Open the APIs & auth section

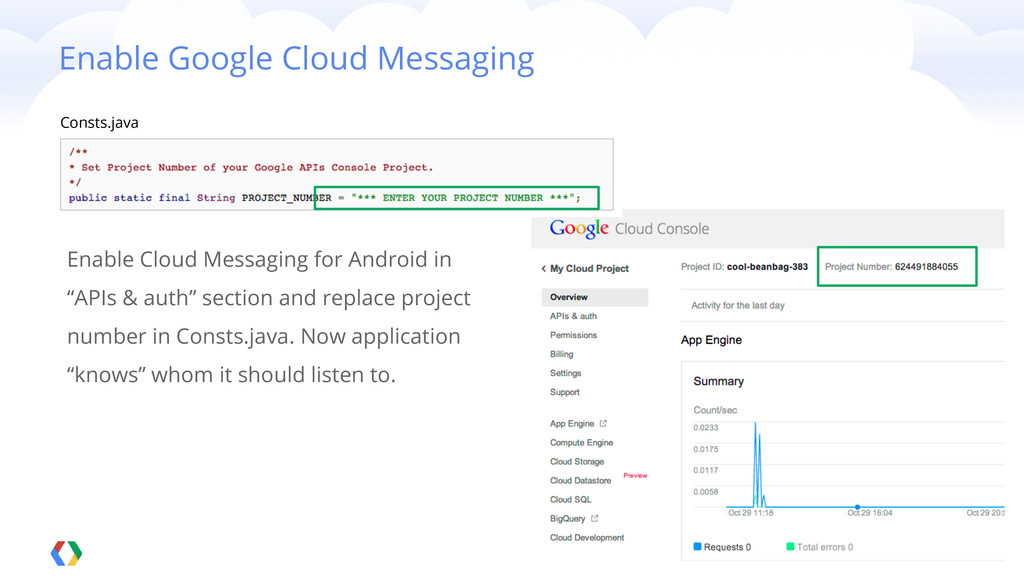point(573,316)
